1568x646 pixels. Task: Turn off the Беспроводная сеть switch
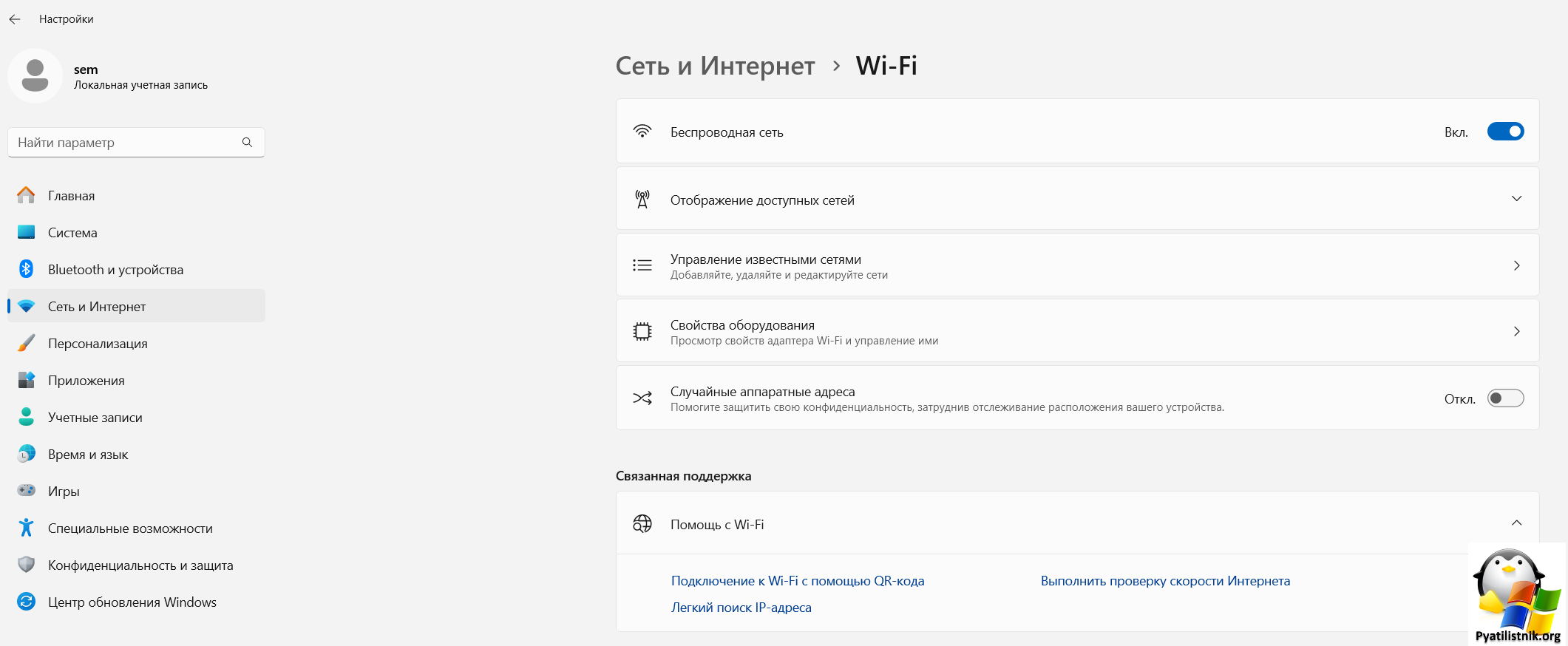coord(1505,132)
